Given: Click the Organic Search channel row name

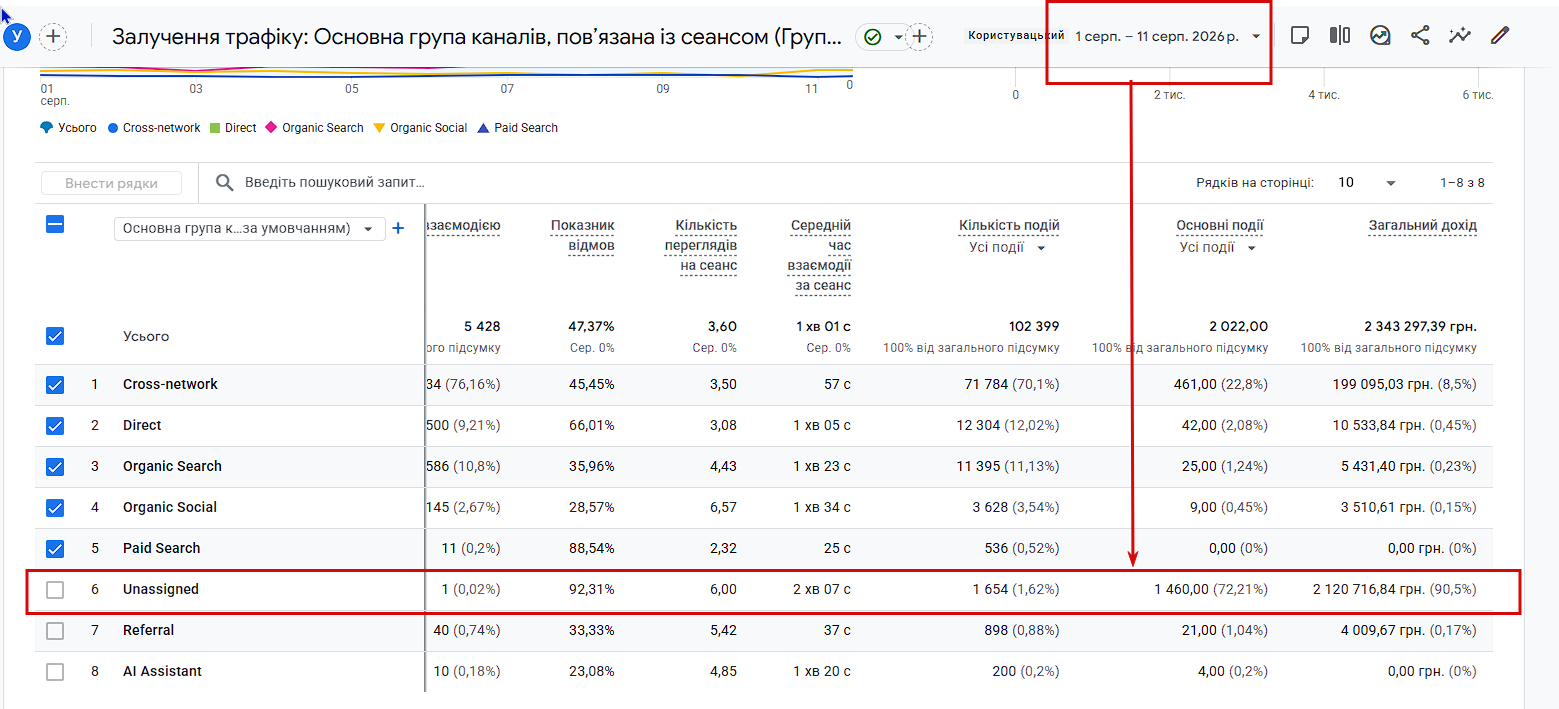Looking at the screenshot, I should (172, 466).
